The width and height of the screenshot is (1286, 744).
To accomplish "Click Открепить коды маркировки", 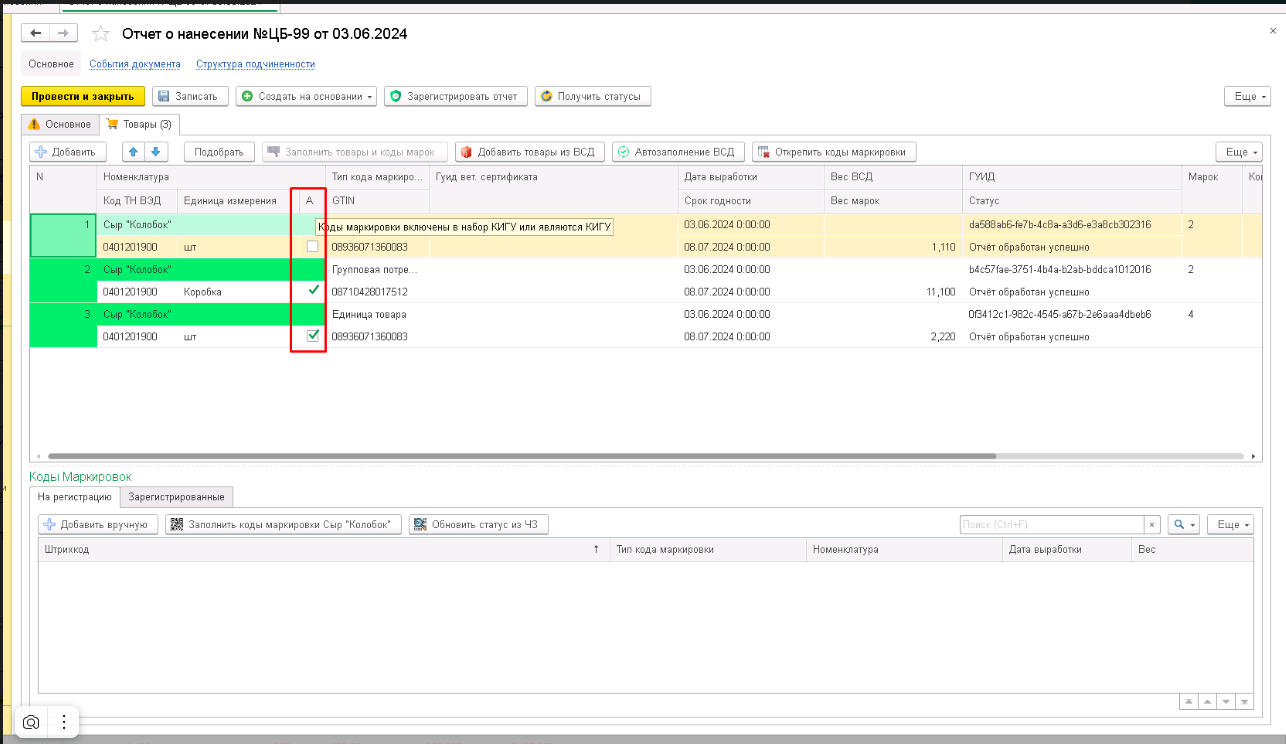I will [834, 152].
